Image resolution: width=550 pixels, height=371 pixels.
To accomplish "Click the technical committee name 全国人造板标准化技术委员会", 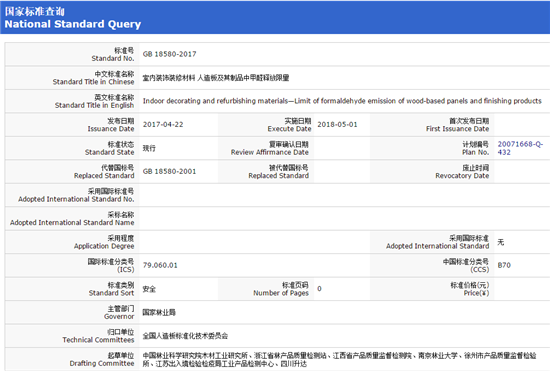I will pos(185,336).
